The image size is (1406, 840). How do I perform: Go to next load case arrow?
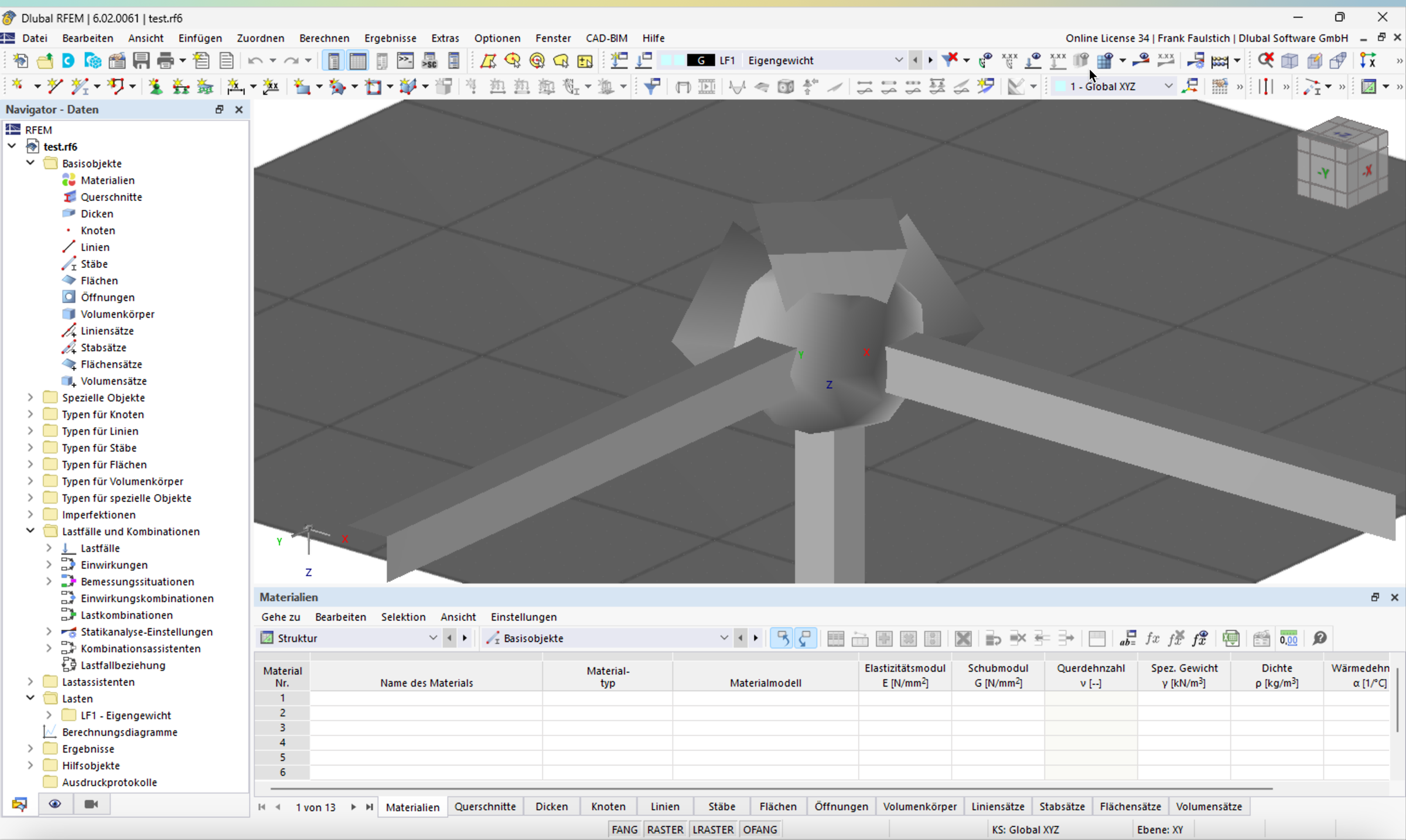(930, 60)
